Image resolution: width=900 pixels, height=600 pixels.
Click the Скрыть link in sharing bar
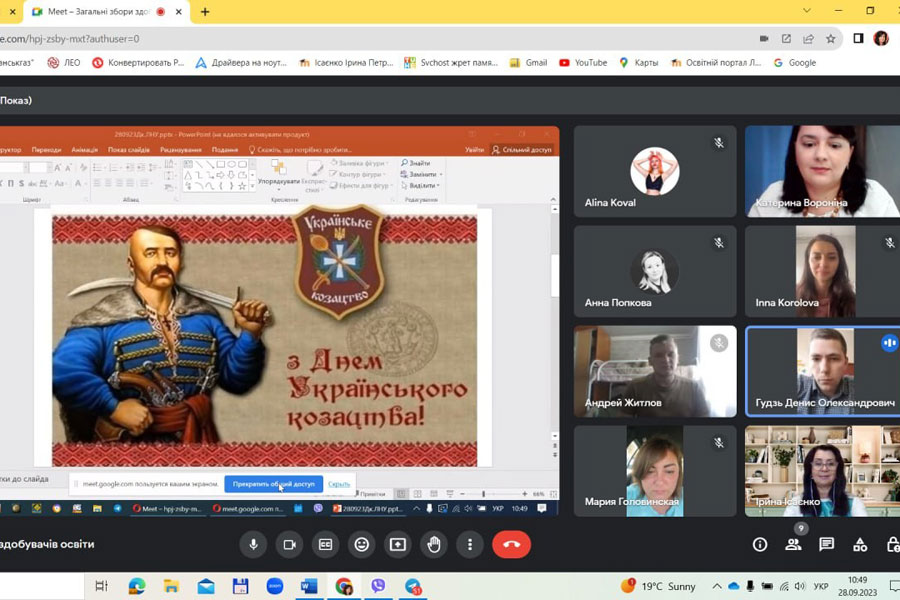339,484
